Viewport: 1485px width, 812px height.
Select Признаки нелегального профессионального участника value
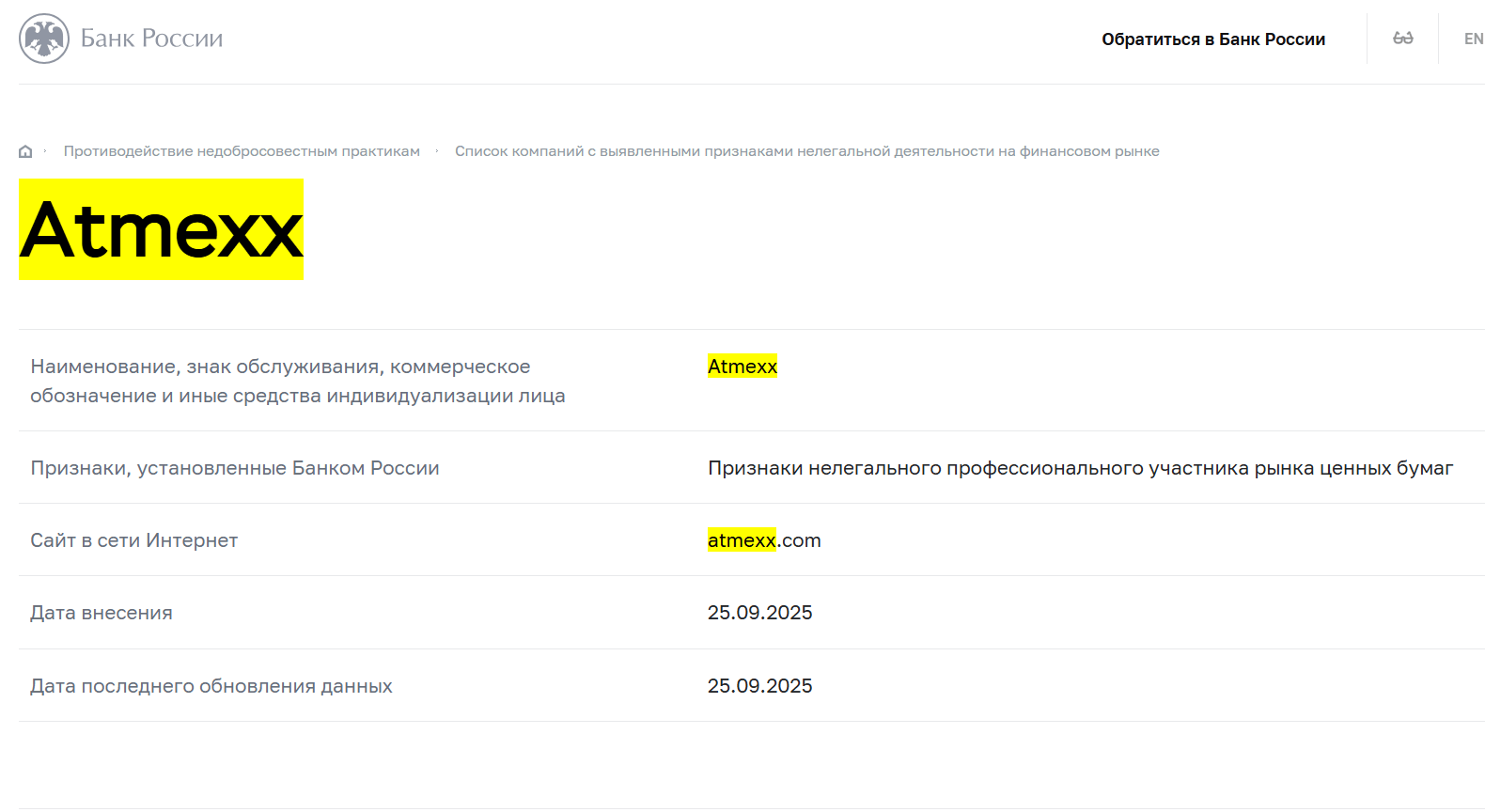click(1081, 468)
